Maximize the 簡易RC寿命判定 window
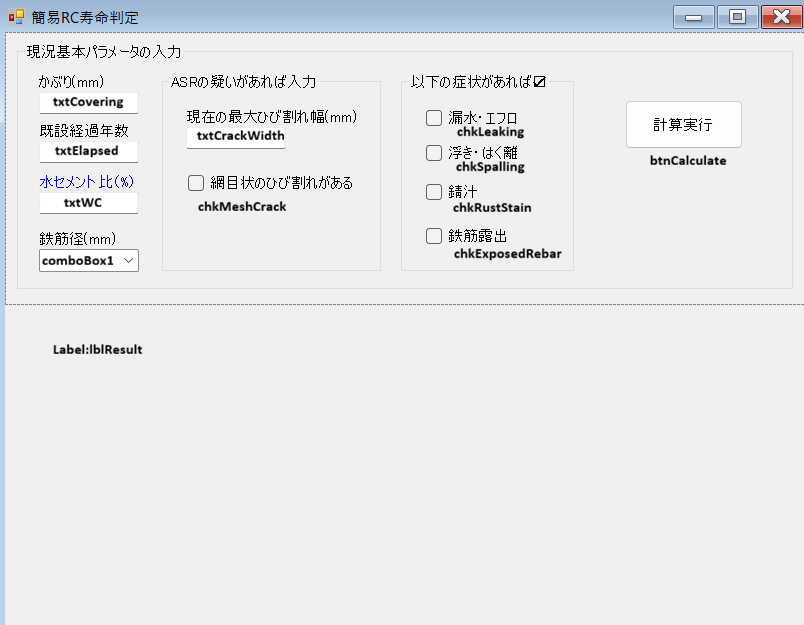The image size is (804, 625). (x=737, y=17)
